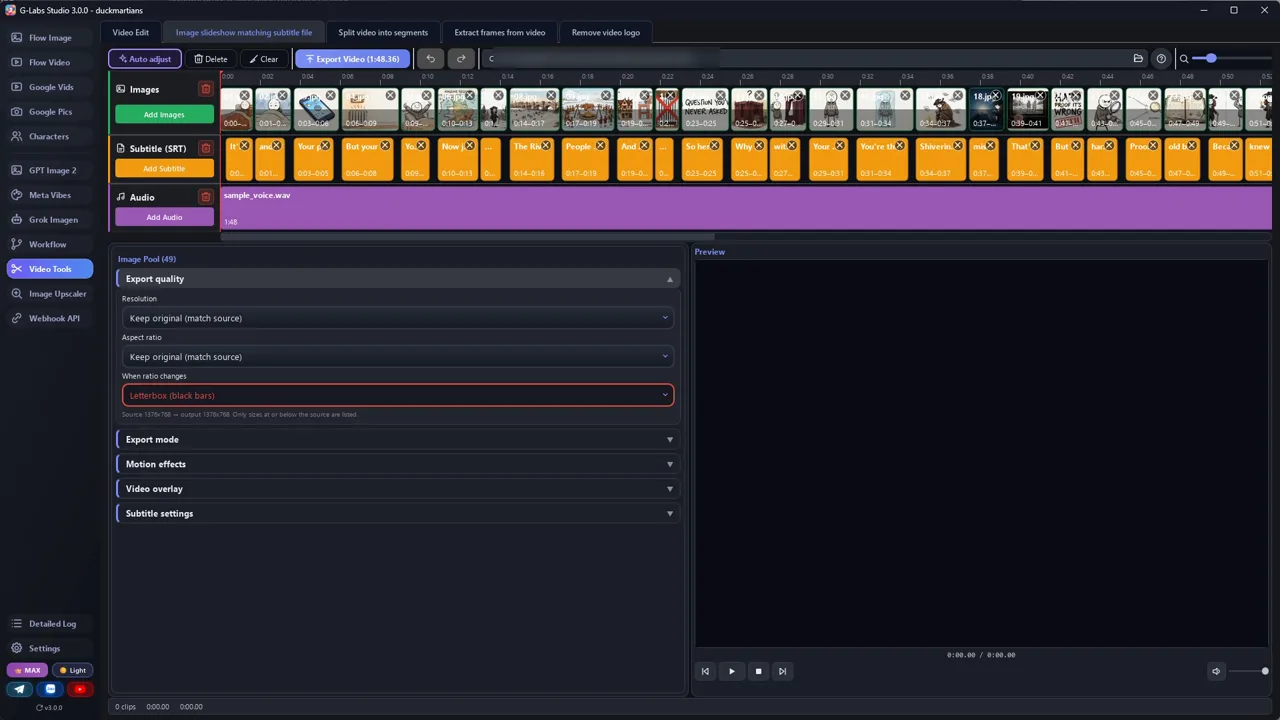Select the sample_voice.wav audio clip
This screenshot has height=720, width=1280.
pyautogui.click(x=746, y=208)
